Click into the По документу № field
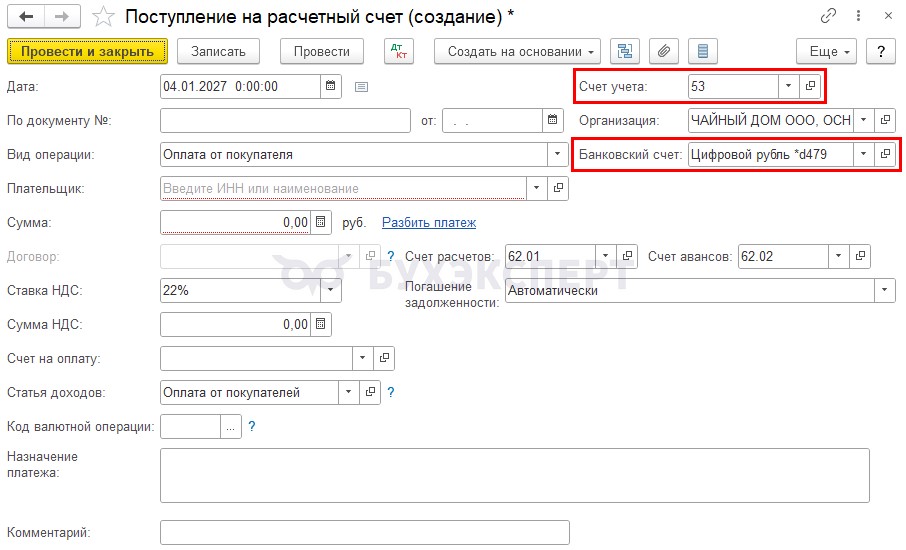The image size is (906, 550). pos(285,120)
